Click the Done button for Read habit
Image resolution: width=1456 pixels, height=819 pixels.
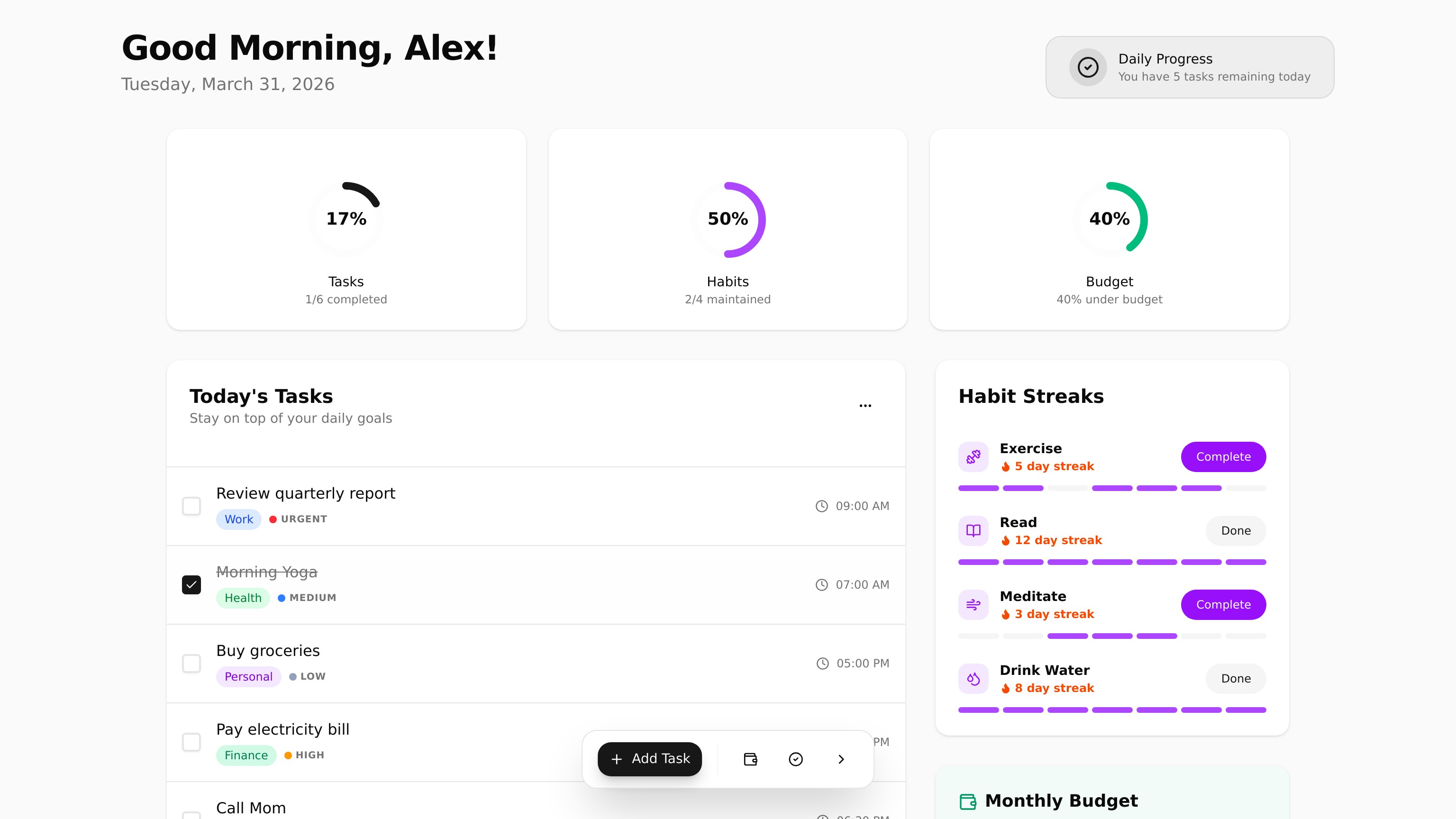point(1236,531)
